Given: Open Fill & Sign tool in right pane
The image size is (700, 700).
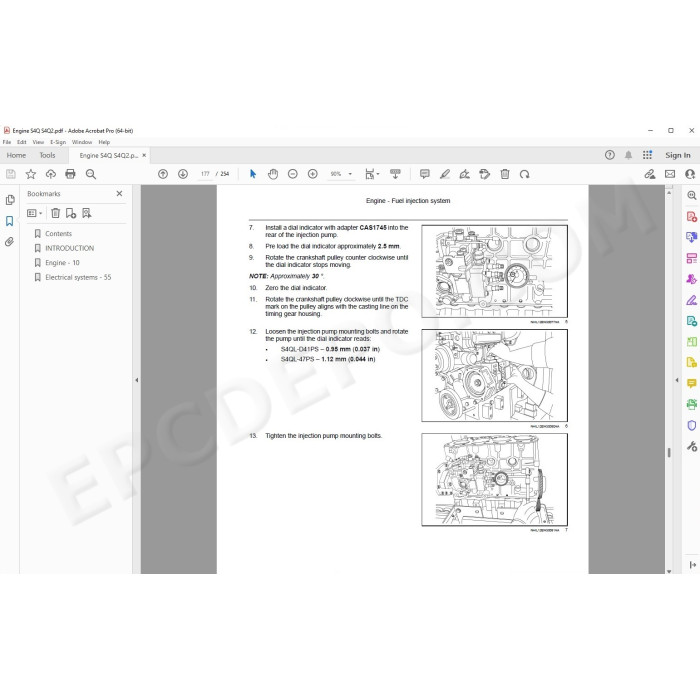Looking at the screenshot, I should [692, 300].
